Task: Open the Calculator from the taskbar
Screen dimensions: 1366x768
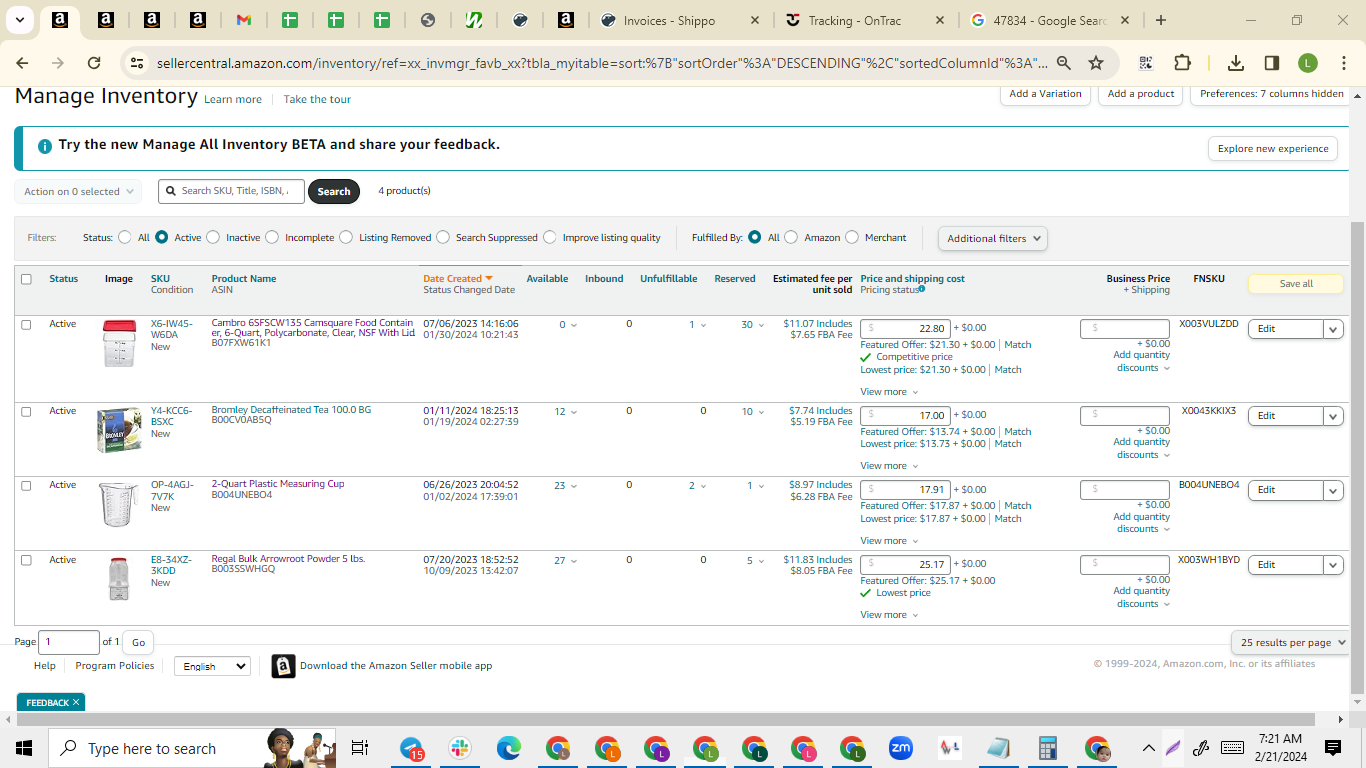Action: point(1048,748)
